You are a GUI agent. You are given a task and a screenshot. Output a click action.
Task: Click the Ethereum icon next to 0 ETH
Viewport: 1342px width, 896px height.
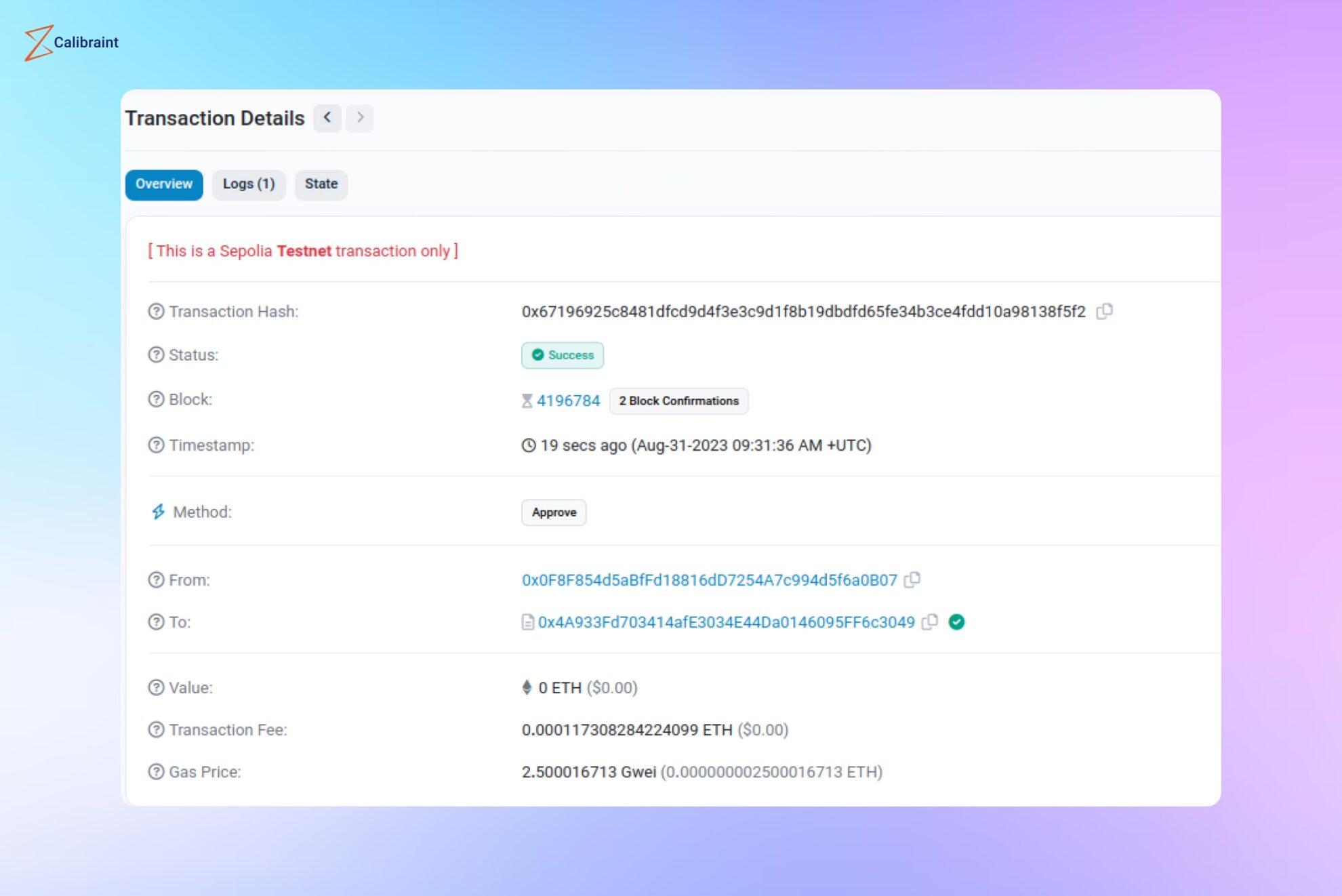tap(526, 687)
